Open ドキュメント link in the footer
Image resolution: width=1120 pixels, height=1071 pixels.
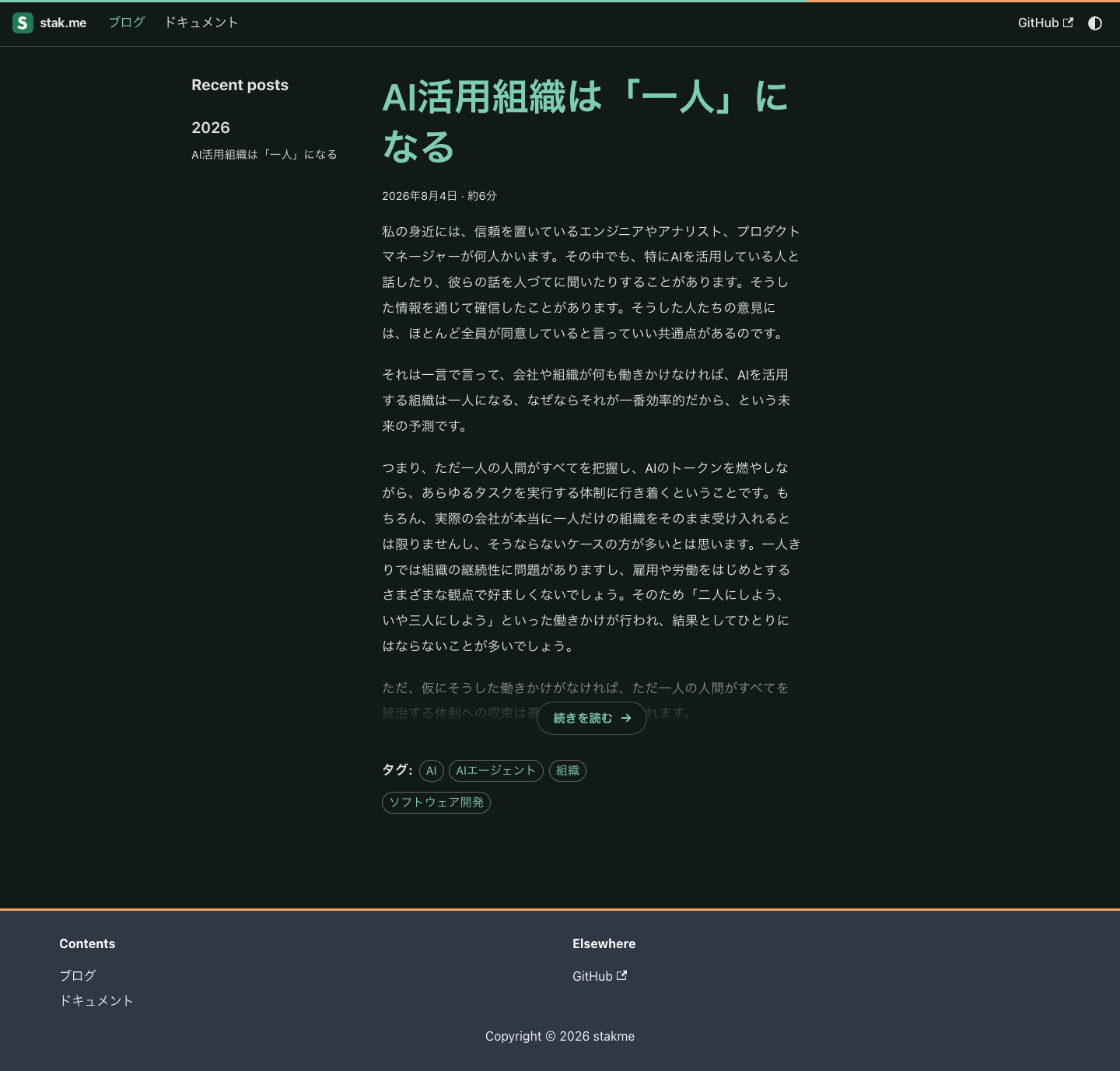click(x=96, y=1001)
